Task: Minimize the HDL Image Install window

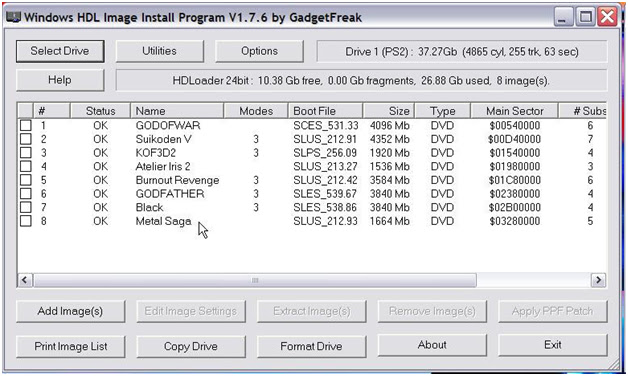Action: click(563, 17)
